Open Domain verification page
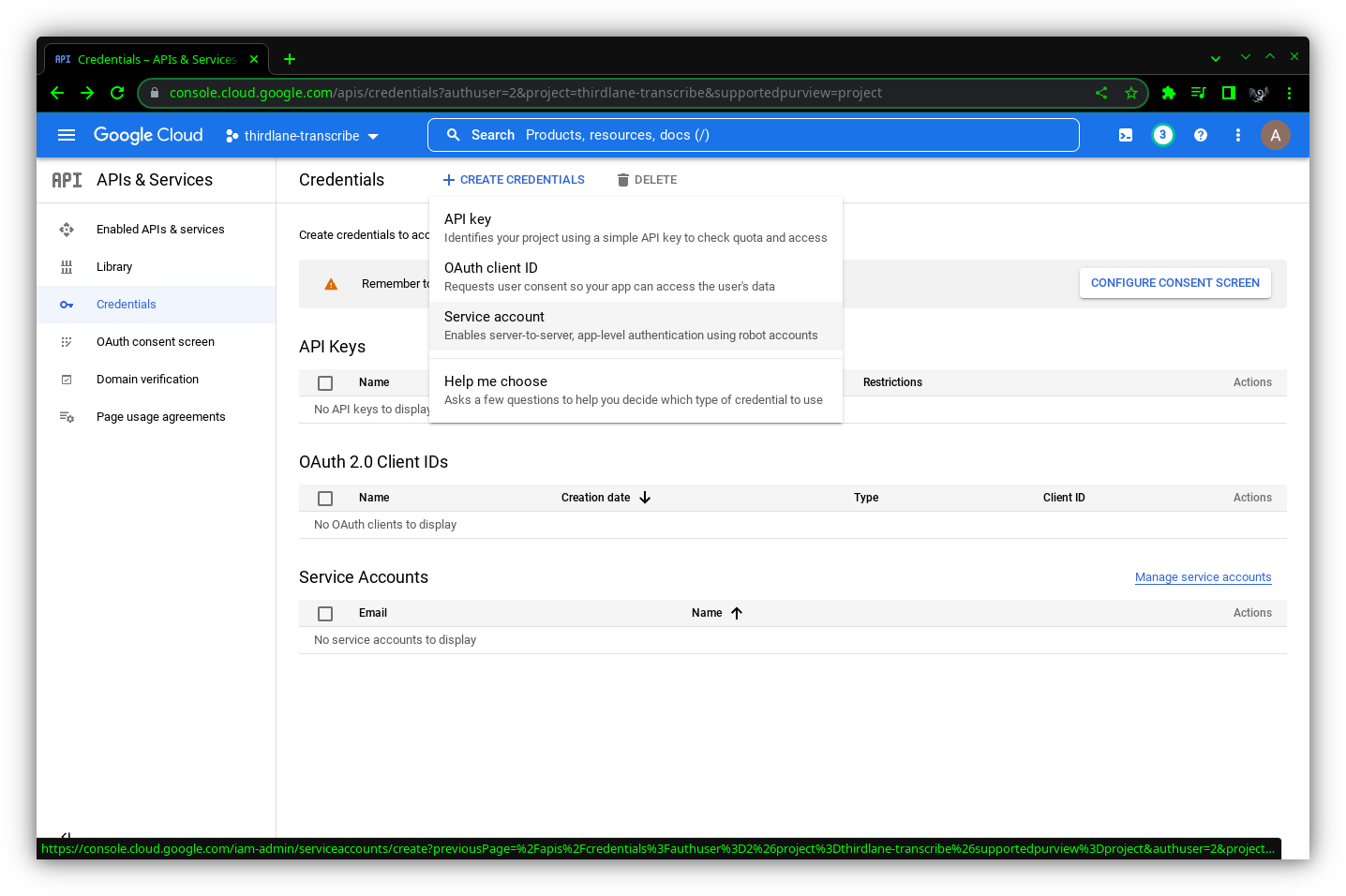 (x=147, y=380)
